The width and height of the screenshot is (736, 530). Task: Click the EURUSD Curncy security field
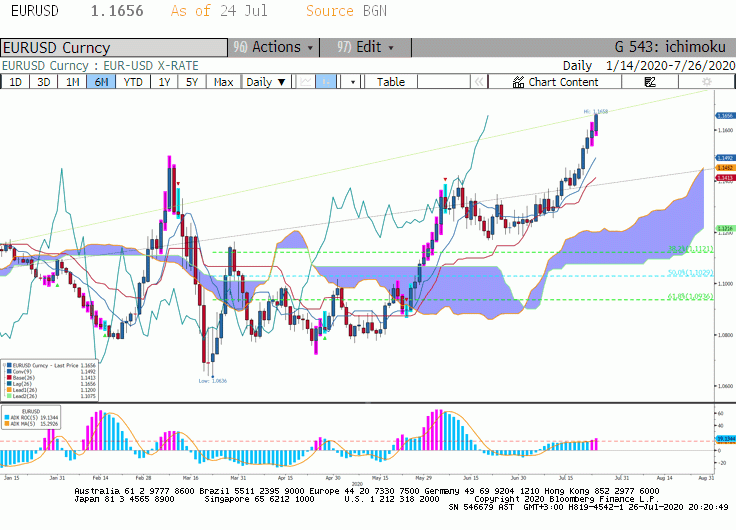(x=114, y=47)
